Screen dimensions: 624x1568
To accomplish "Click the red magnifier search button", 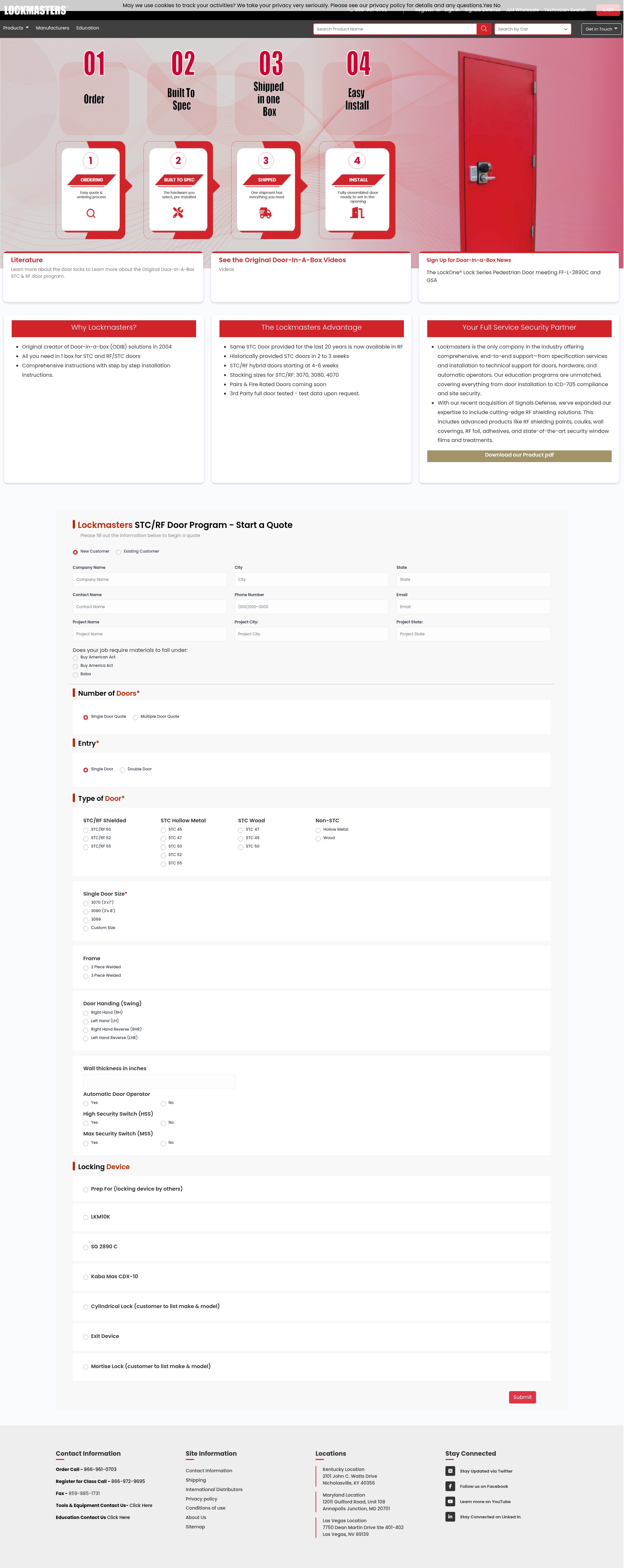I will coord(484,29).
